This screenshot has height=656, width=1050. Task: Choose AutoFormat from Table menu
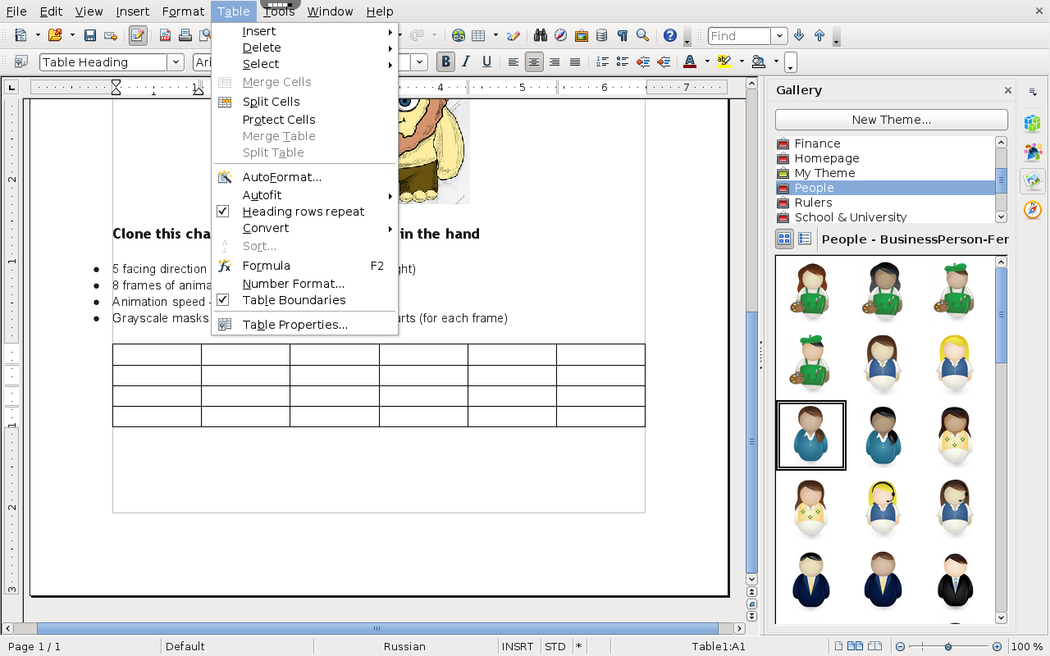[281, 177]
